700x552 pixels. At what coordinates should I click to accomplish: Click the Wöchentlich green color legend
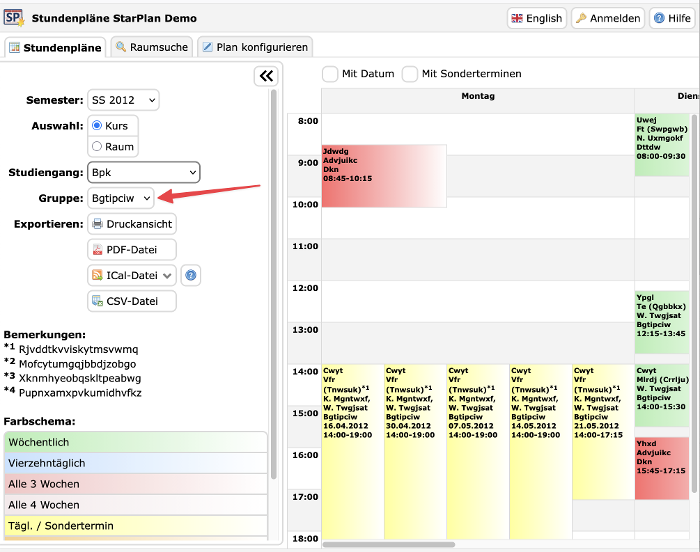coord(135,442)
